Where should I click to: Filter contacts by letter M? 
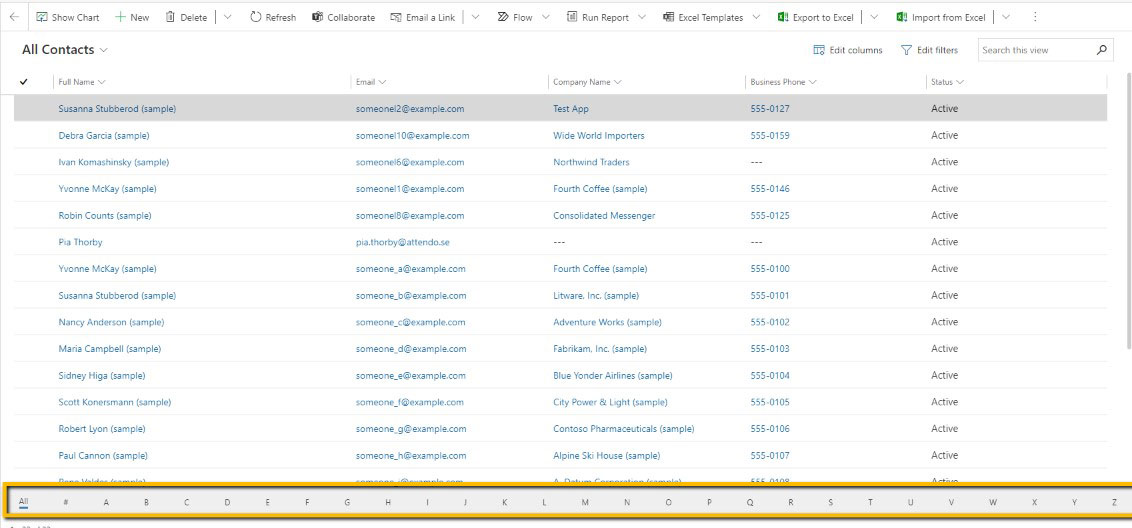[585, 502]
